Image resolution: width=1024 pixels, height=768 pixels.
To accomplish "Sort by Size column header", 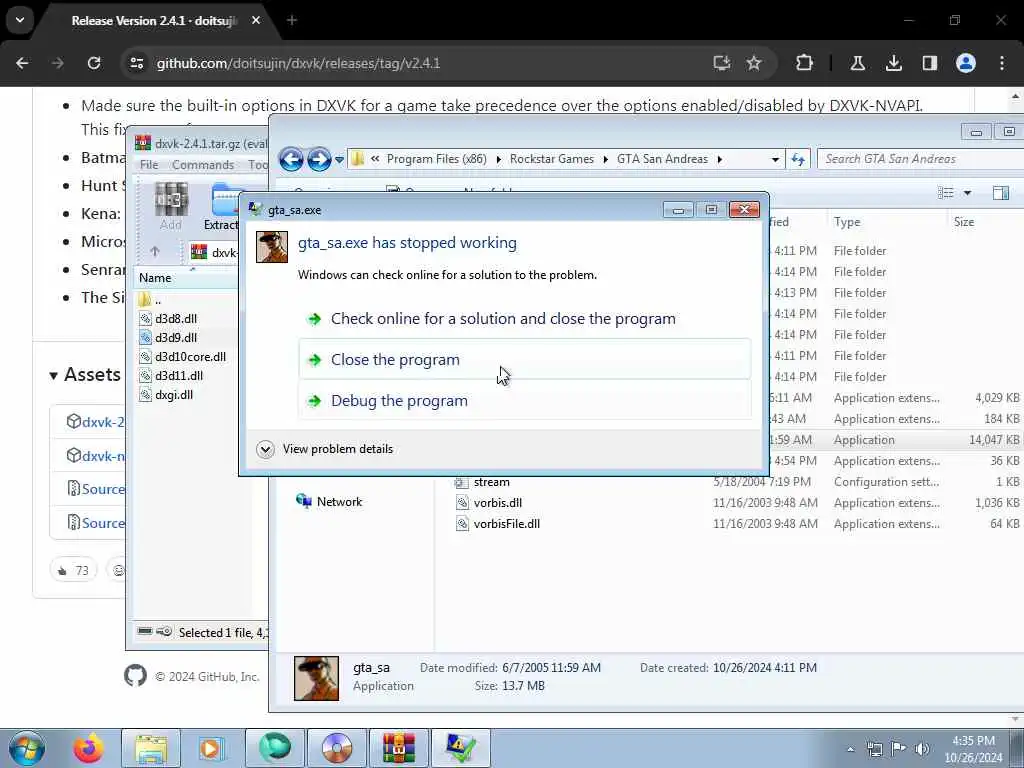I will coord(964,222).
